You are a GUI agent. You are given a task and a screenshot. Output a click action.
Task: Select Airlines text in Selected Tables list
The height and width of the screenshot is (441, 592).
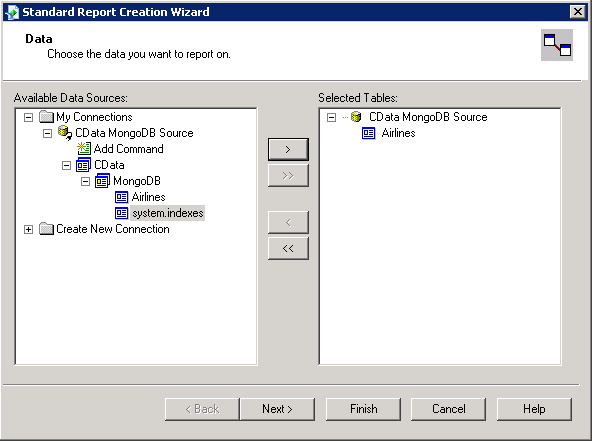[x=398, y=133]
